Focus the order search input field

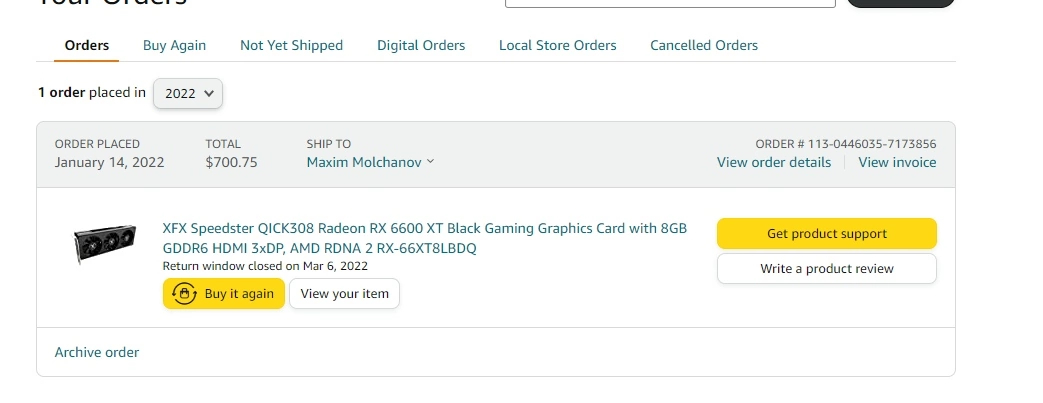(670, 3)
